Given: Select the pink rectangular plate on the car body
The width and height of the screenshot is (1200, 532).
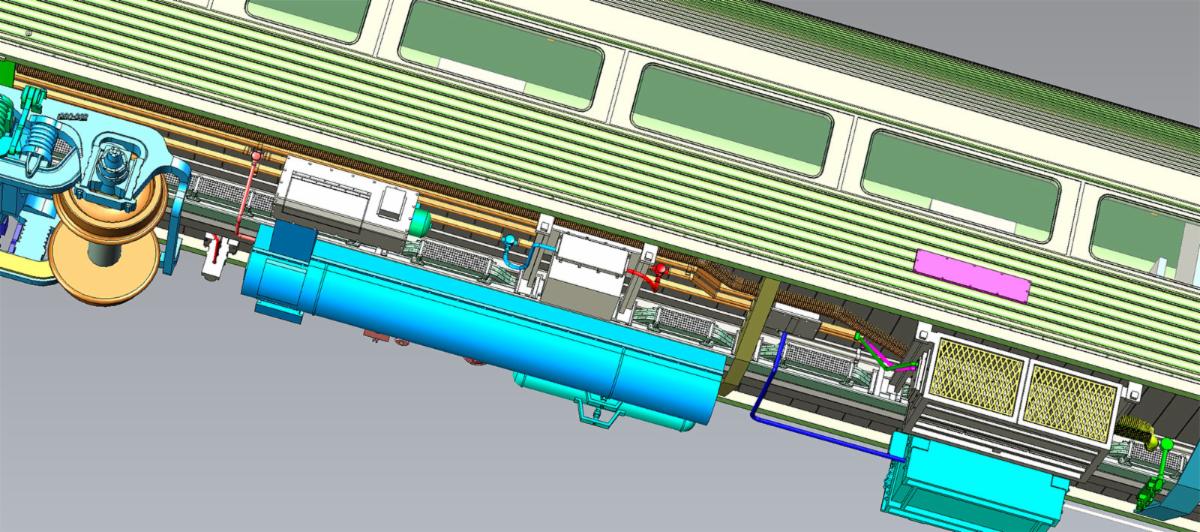Looking at the screenshot, I should tap(972, 275).
